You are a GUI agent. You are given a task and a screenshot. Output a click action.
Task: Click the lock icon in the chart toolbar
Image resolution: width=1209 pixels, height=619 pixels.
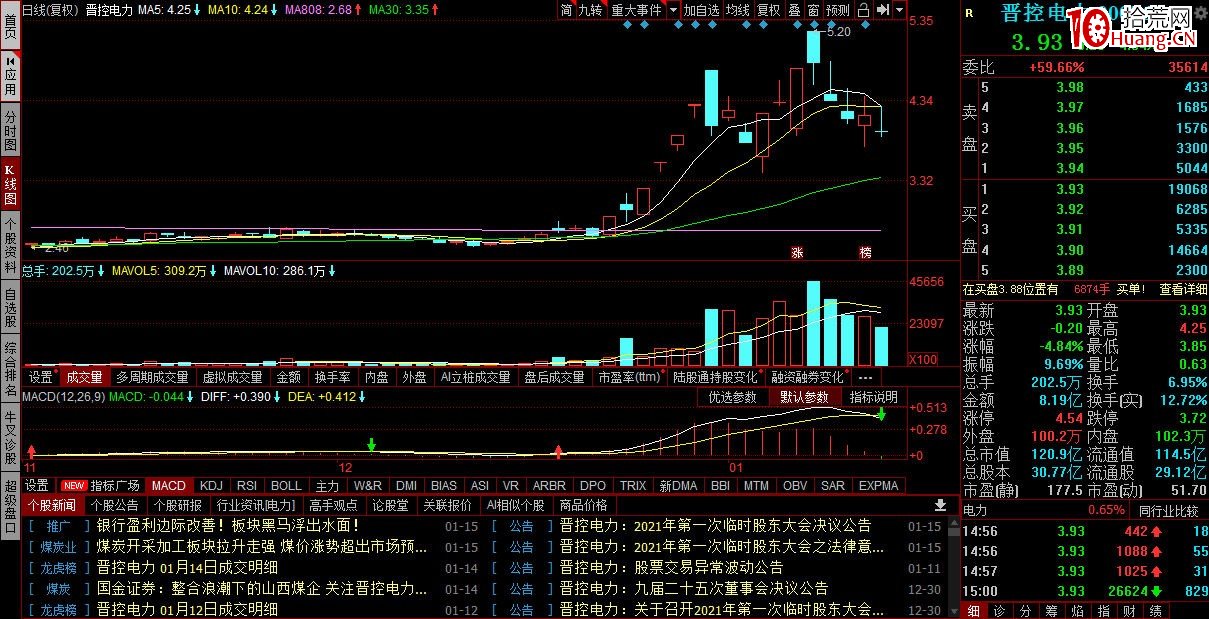(863, 10)
